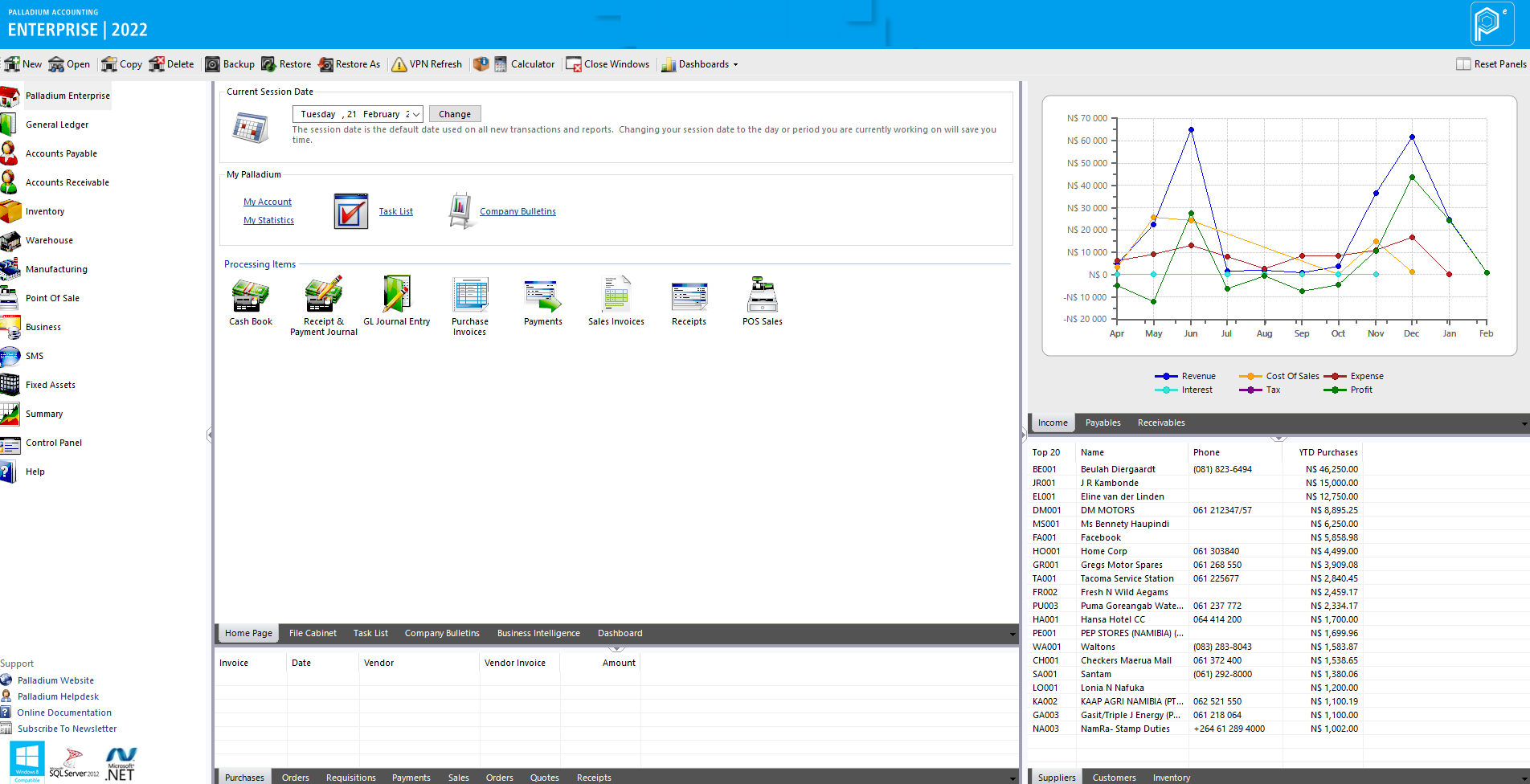Viewport: 1530px width, 784px height.
Task: Switch chart to Payables tab
Action: pos(1102,423)
